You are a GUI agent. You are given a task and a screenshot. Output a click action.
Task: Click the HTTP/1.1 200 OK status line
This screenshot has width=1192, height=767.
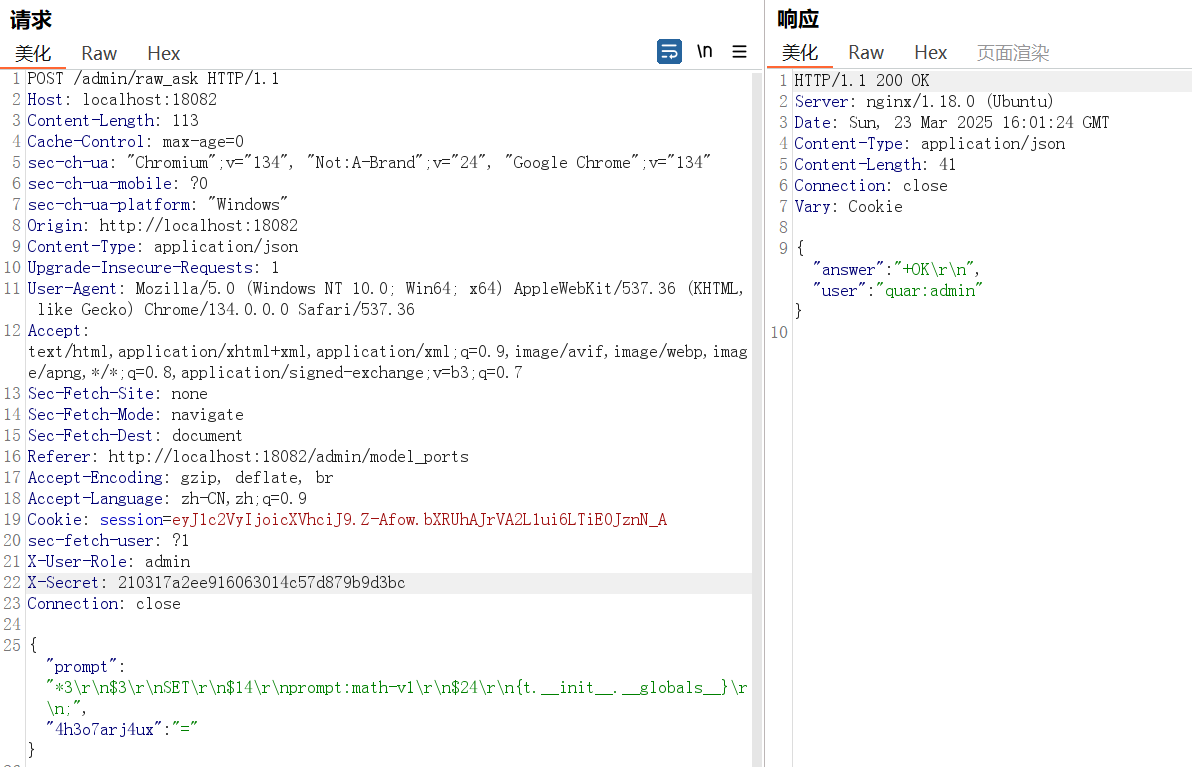(x=861, y=80)
